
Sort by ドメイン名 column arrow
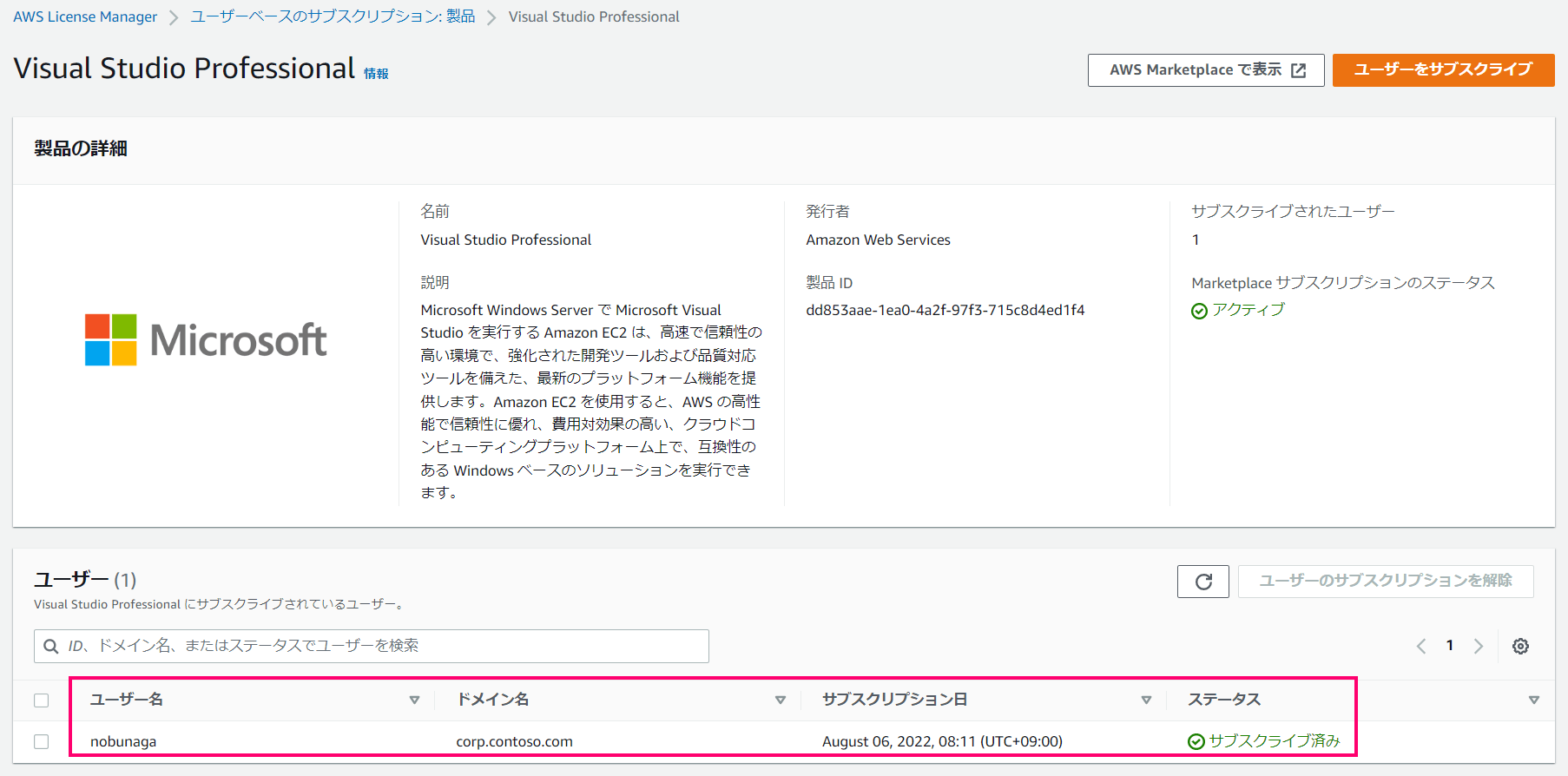pos(781,700)
